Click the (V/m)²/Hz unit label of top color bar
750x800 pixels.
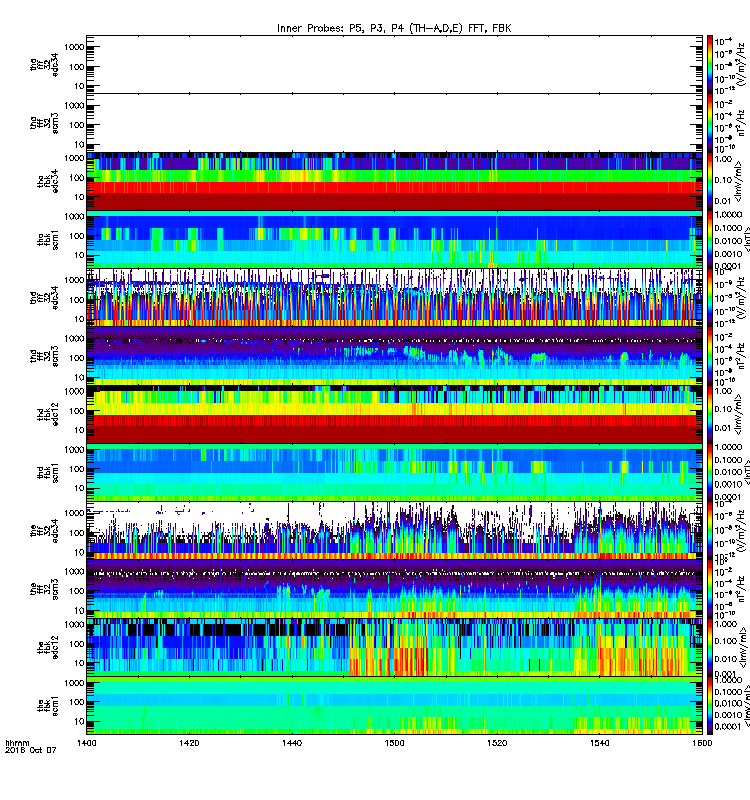741,64
